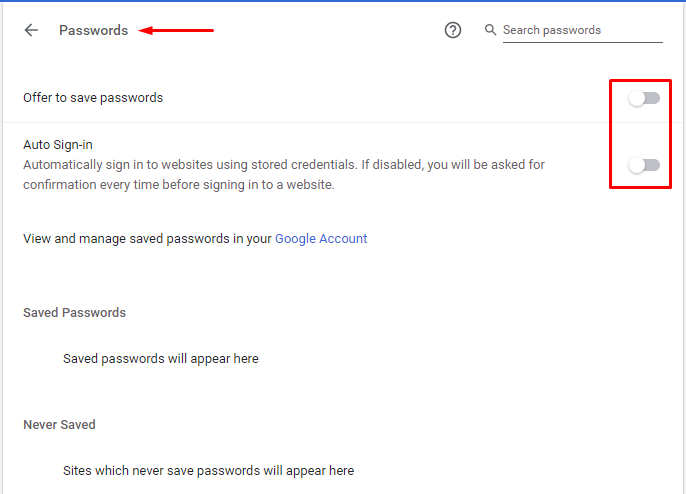The image size is (686, 494).
Task: Click the Sites which never save passwords text
Action: (x=208, y=470)
